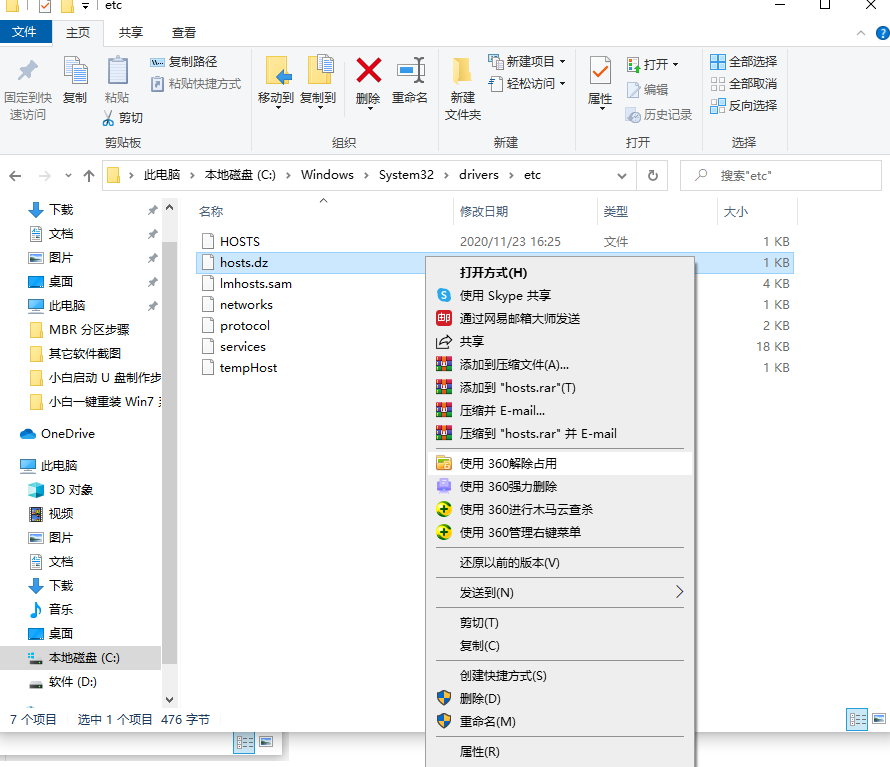Open recent locations dropdown arrow
890x767 pixels.
(68, 176)
